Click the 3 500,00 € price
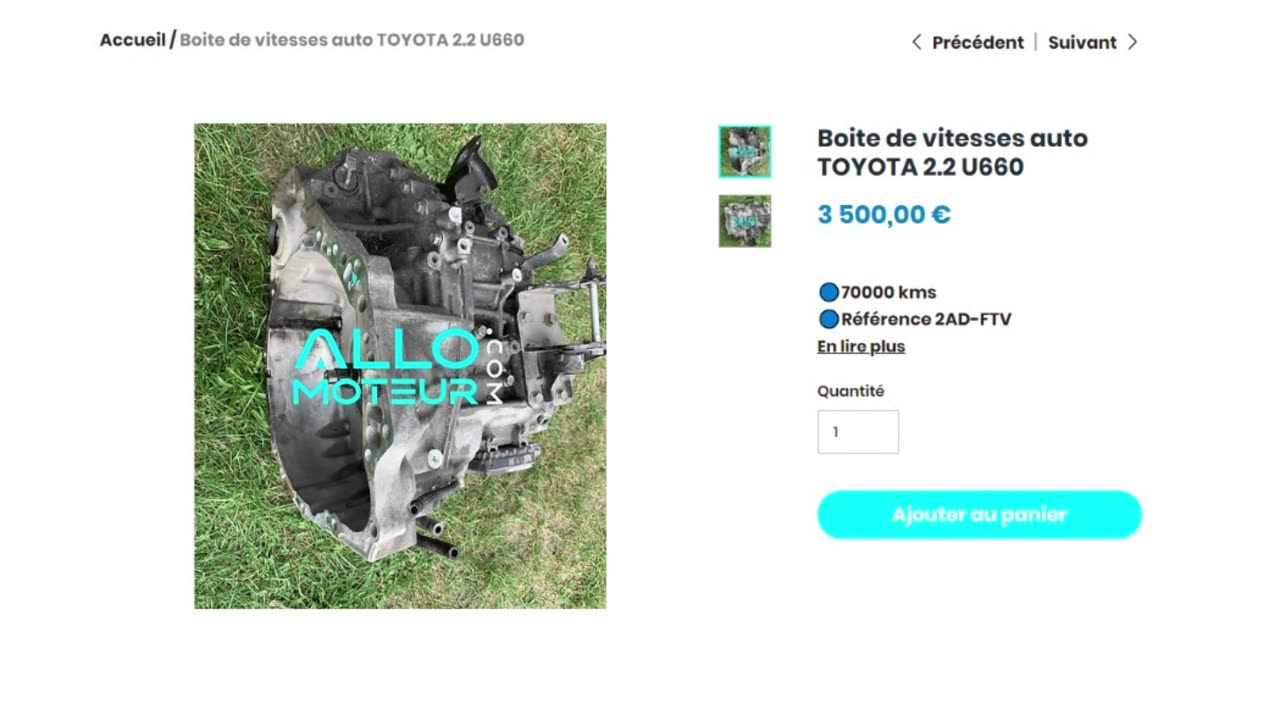 click(x=884, y=215)
